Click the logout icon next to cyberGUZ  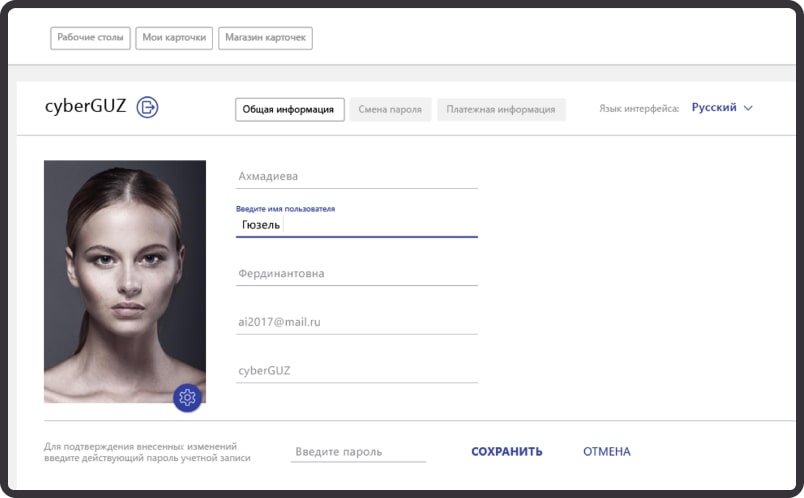tap(147, 107)
